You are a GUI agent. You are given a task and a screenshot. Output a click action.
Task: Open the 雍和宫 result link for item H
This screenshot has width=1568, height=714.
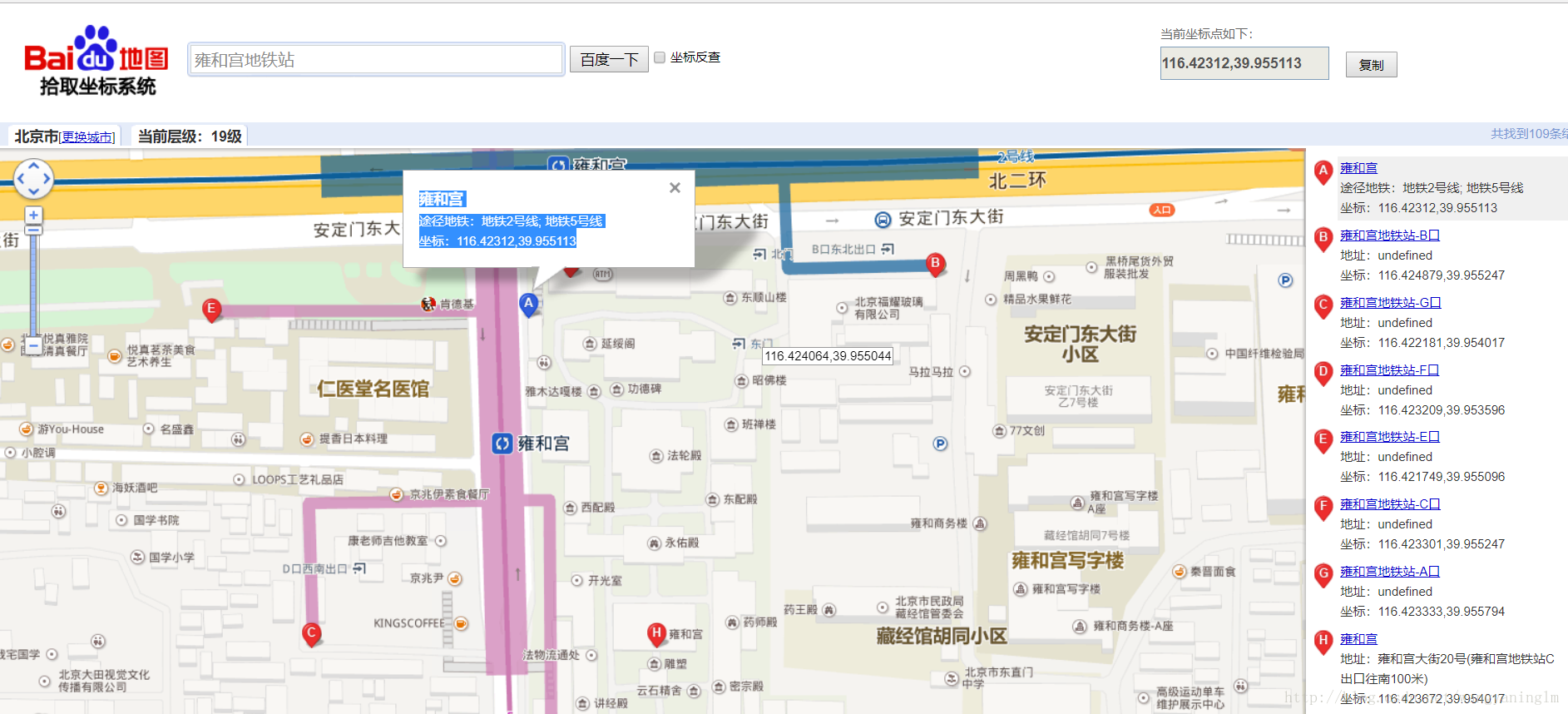pyautogui.click(x=1358, y=639)
